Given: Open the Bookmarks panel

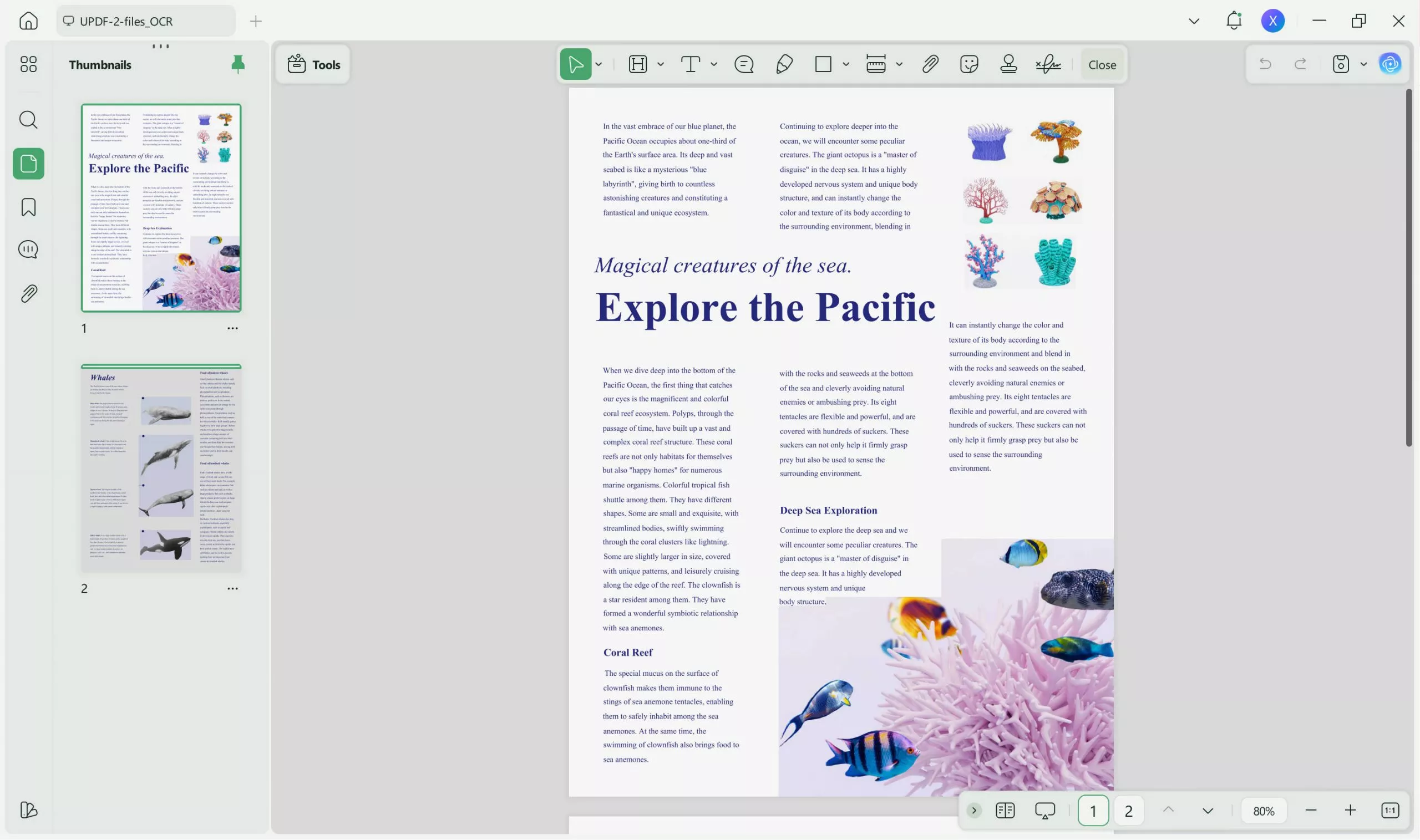Looking at the screenshot, I should pos(28,207).
